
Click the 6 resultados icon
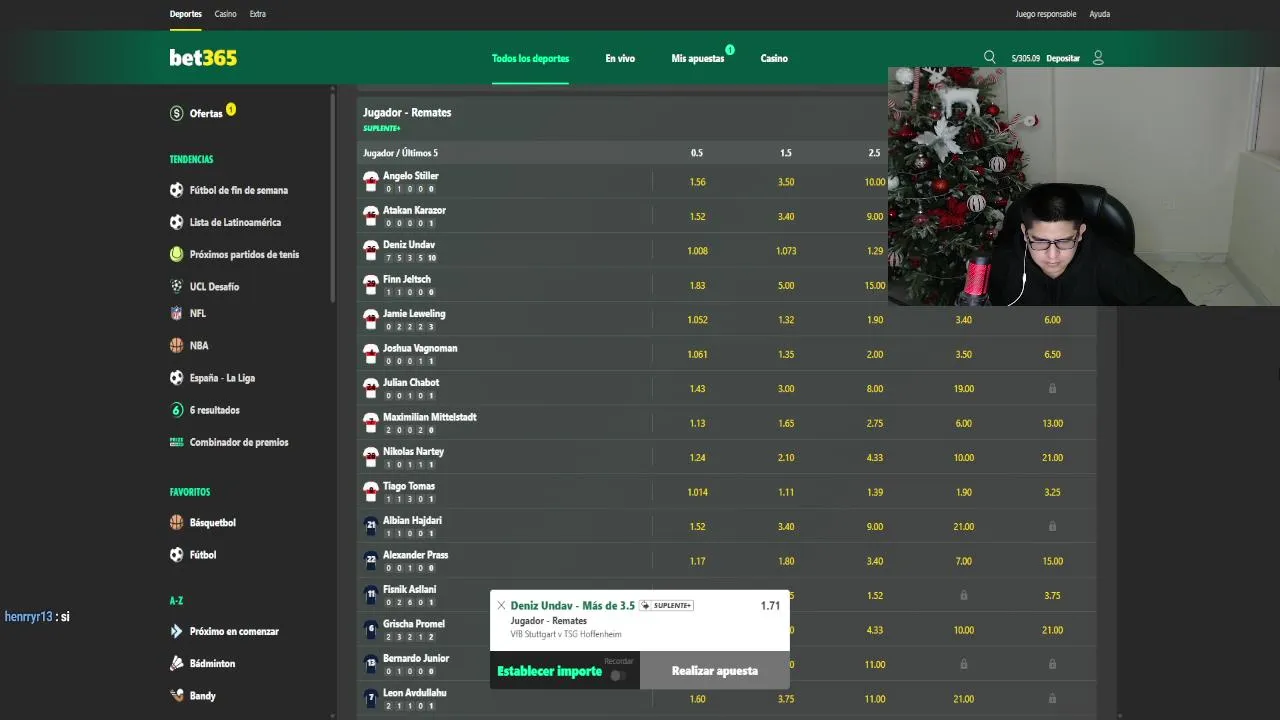click(x=177, y=410)
